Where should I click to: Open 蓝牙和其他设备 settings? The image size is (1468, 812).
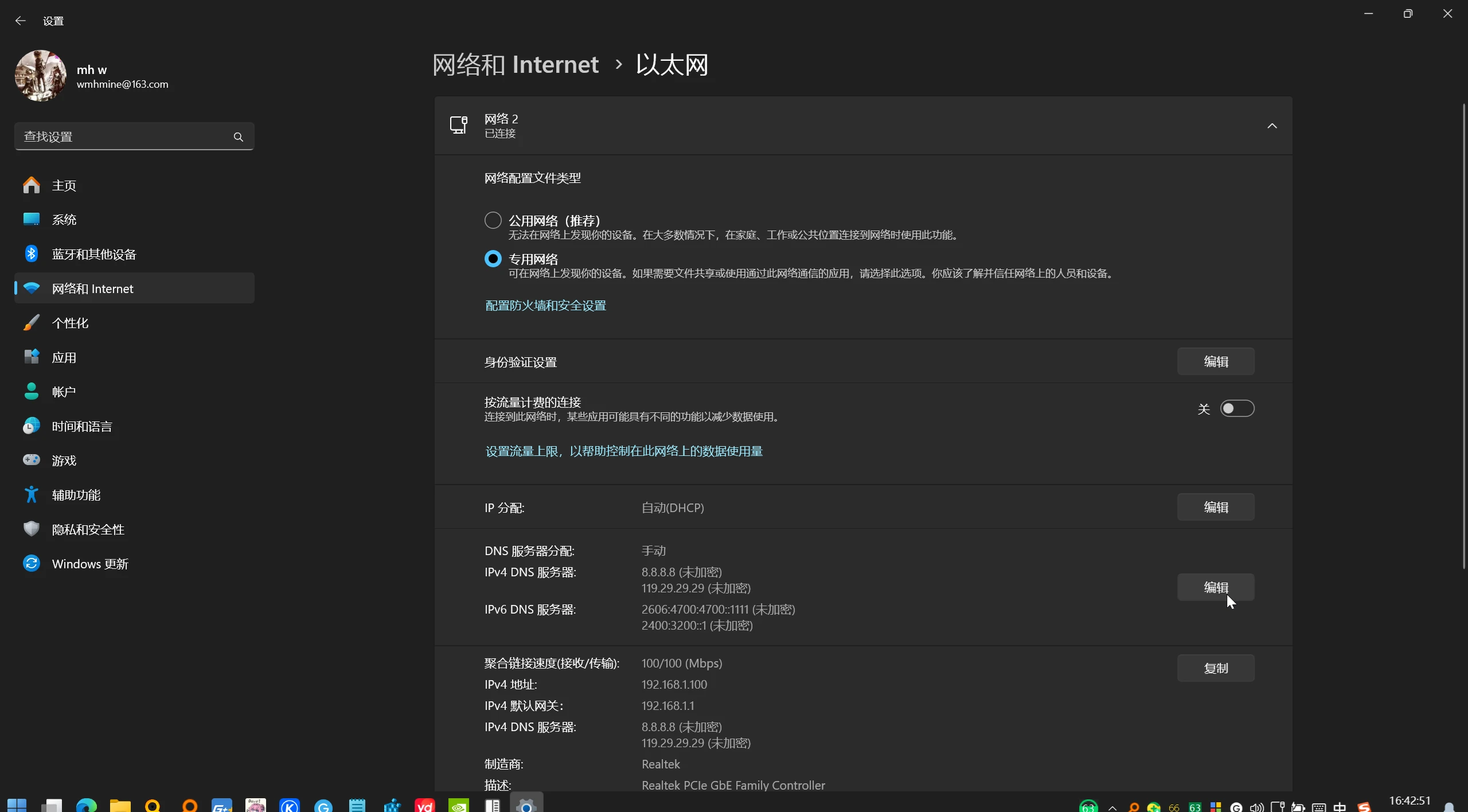point(94,253)
